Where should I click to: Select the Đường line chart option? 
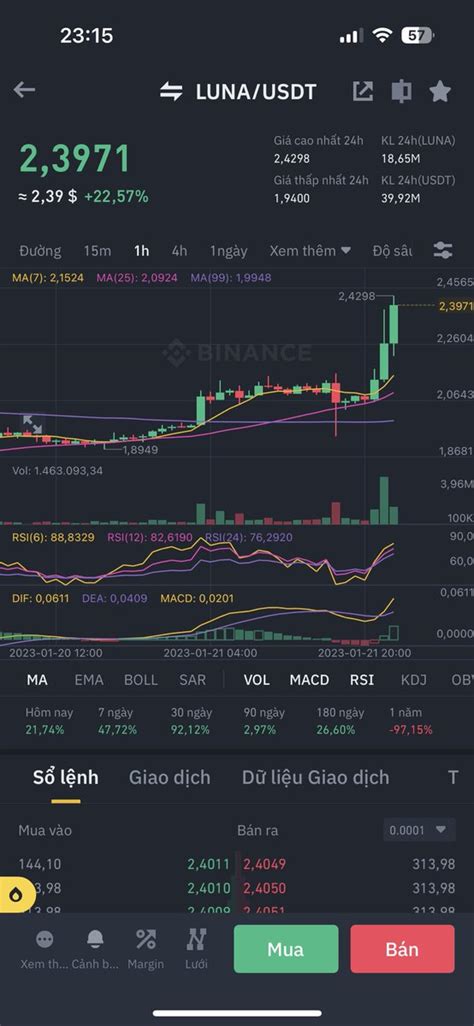40,251
